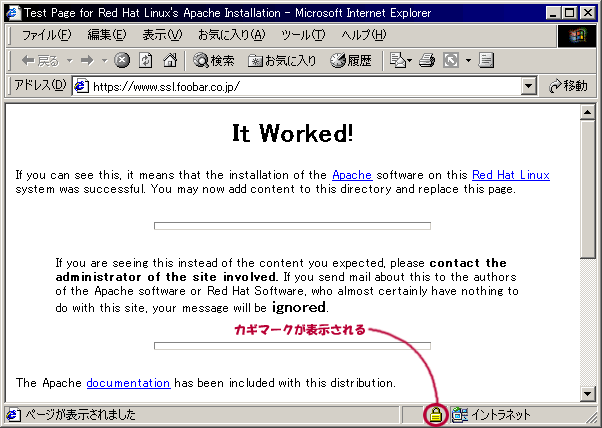Click the Stop loading toolbar icon
Screen dimensions: 602x428
[122, 60]
